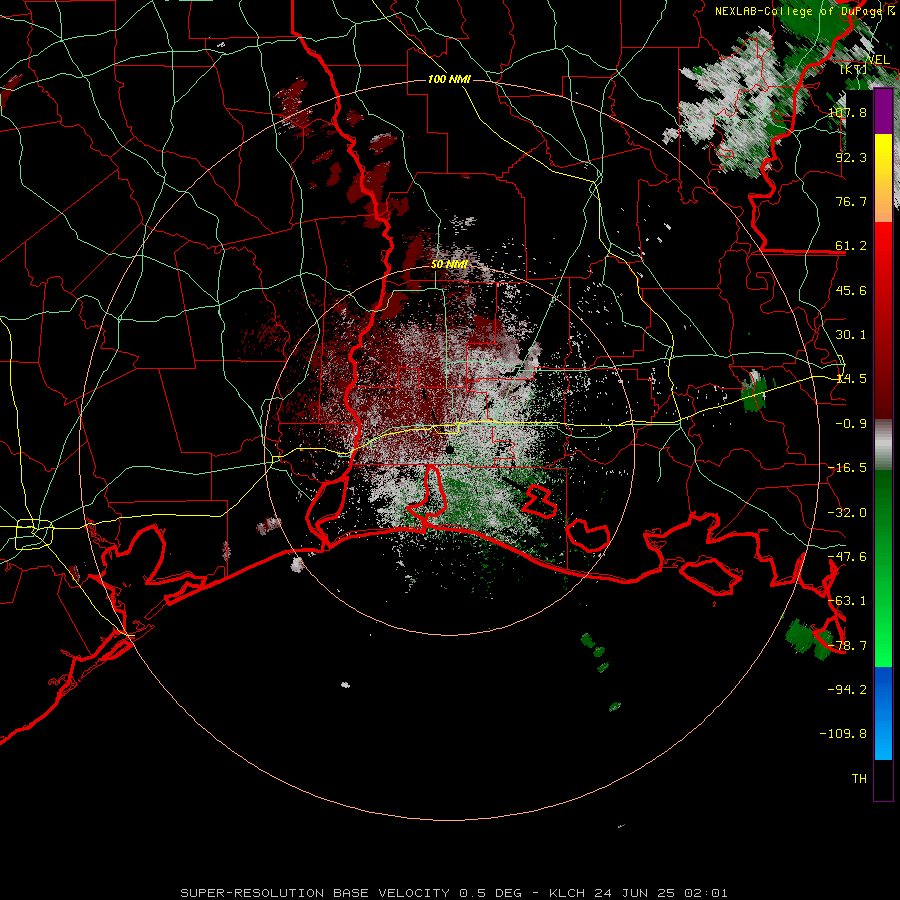Click the 50 NMI range ring label
This screenshot has width=900, height=900.
pyautogui.click(x=449, y=264)
